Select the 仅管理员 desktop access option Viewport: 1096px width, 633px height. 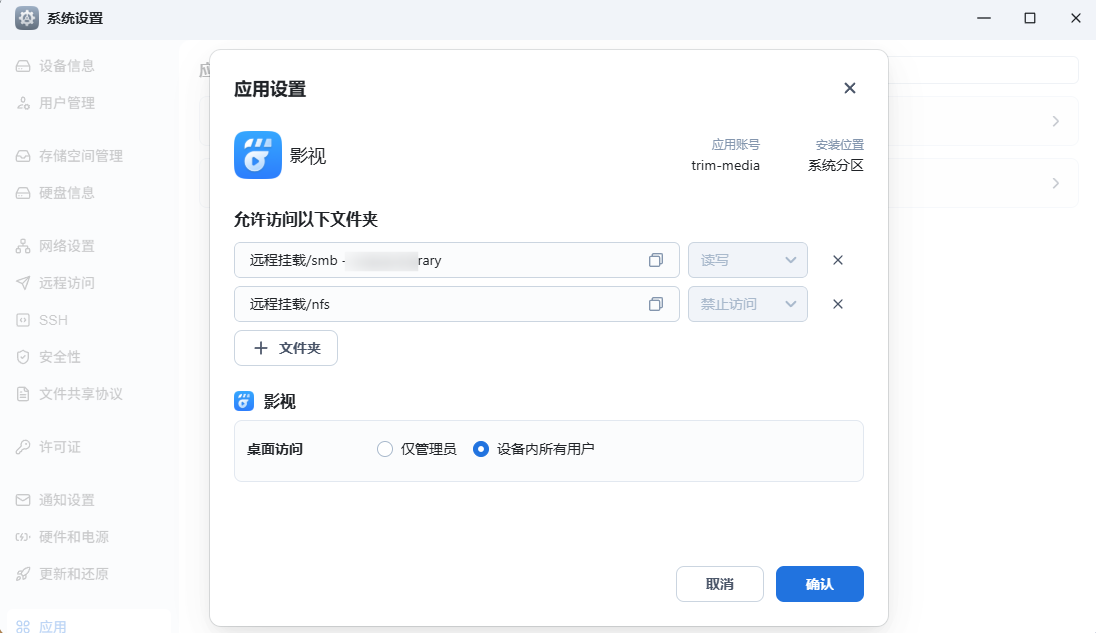point(385,448)
